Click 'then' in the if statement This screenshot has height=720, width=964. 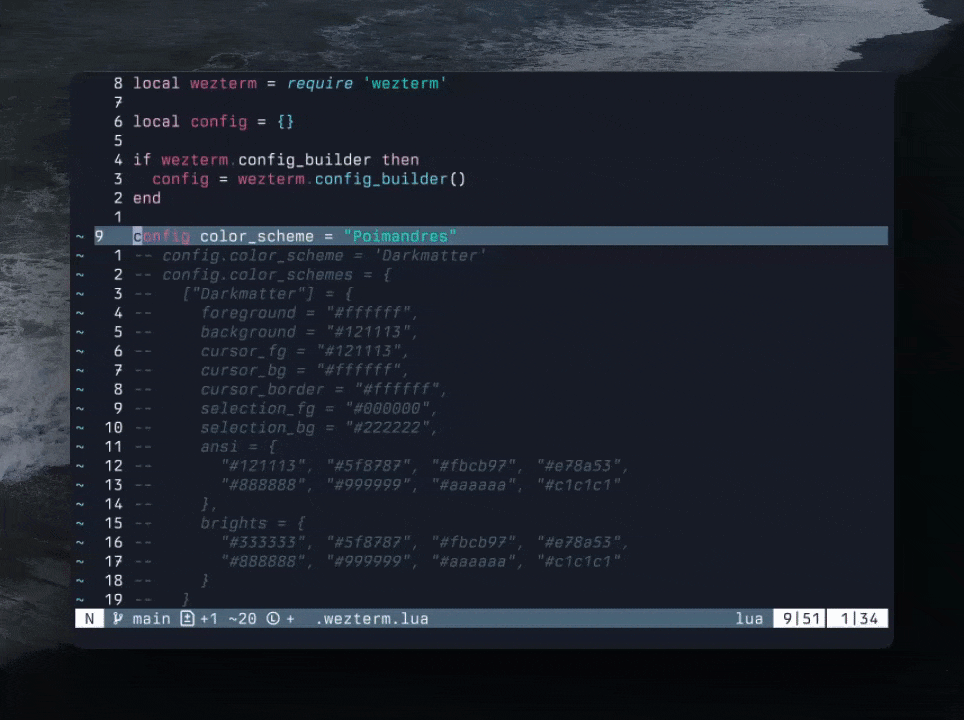point(400,160)
